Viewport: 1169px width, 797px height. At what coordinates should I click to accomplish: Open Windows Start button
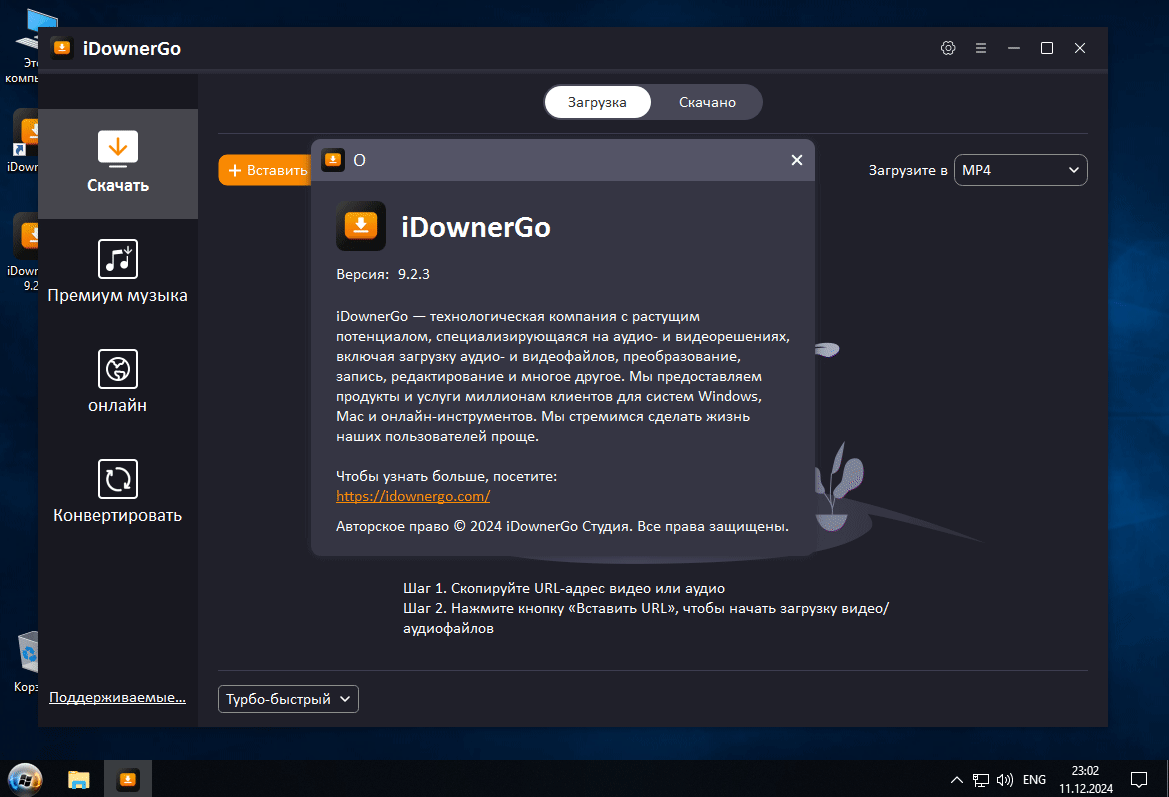tap(25, 779)
